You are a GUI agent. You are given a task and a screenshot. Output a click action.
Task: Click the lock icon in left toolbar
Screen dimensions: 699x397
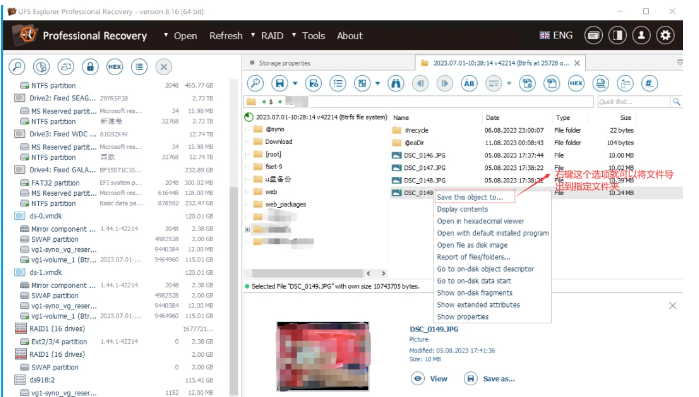90,67
